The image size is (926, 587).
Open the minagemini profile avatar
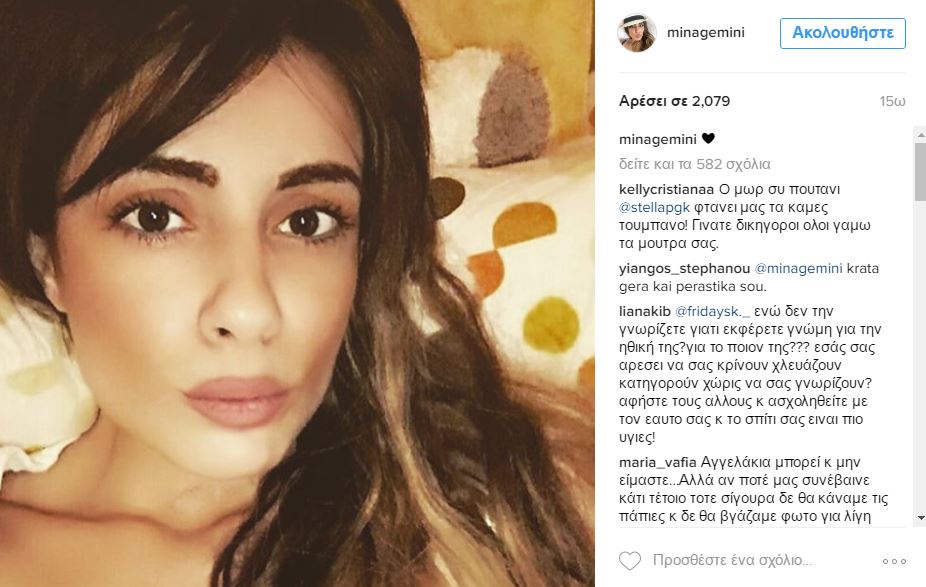[637, 33]
